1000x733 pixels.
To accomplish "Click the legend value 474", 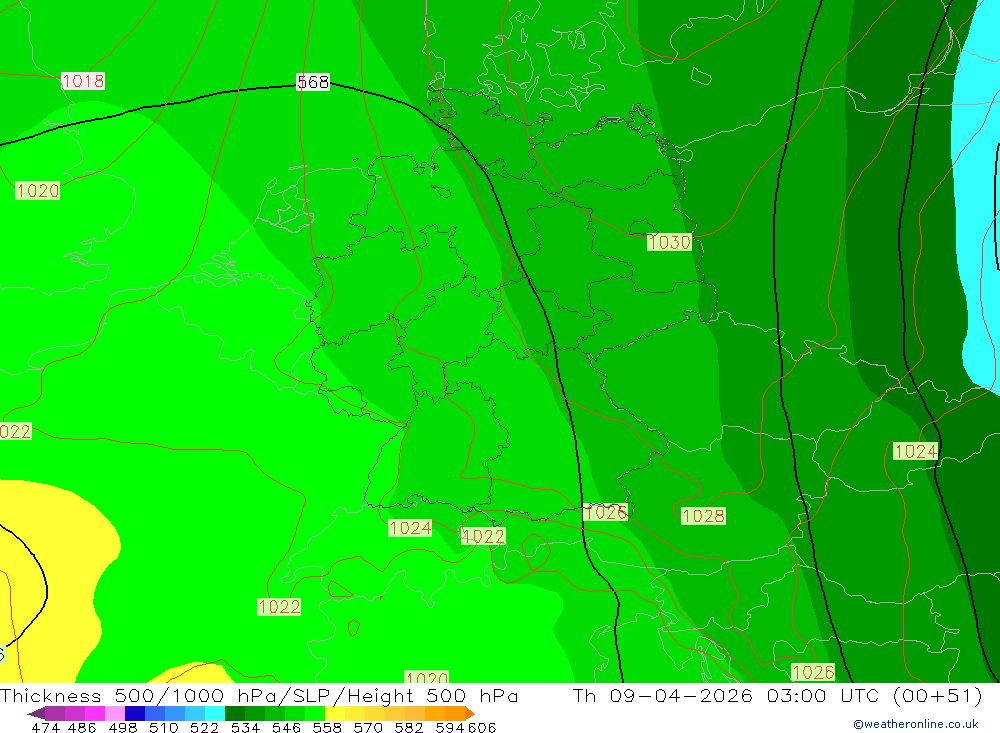I will click(x=45, y=728).
